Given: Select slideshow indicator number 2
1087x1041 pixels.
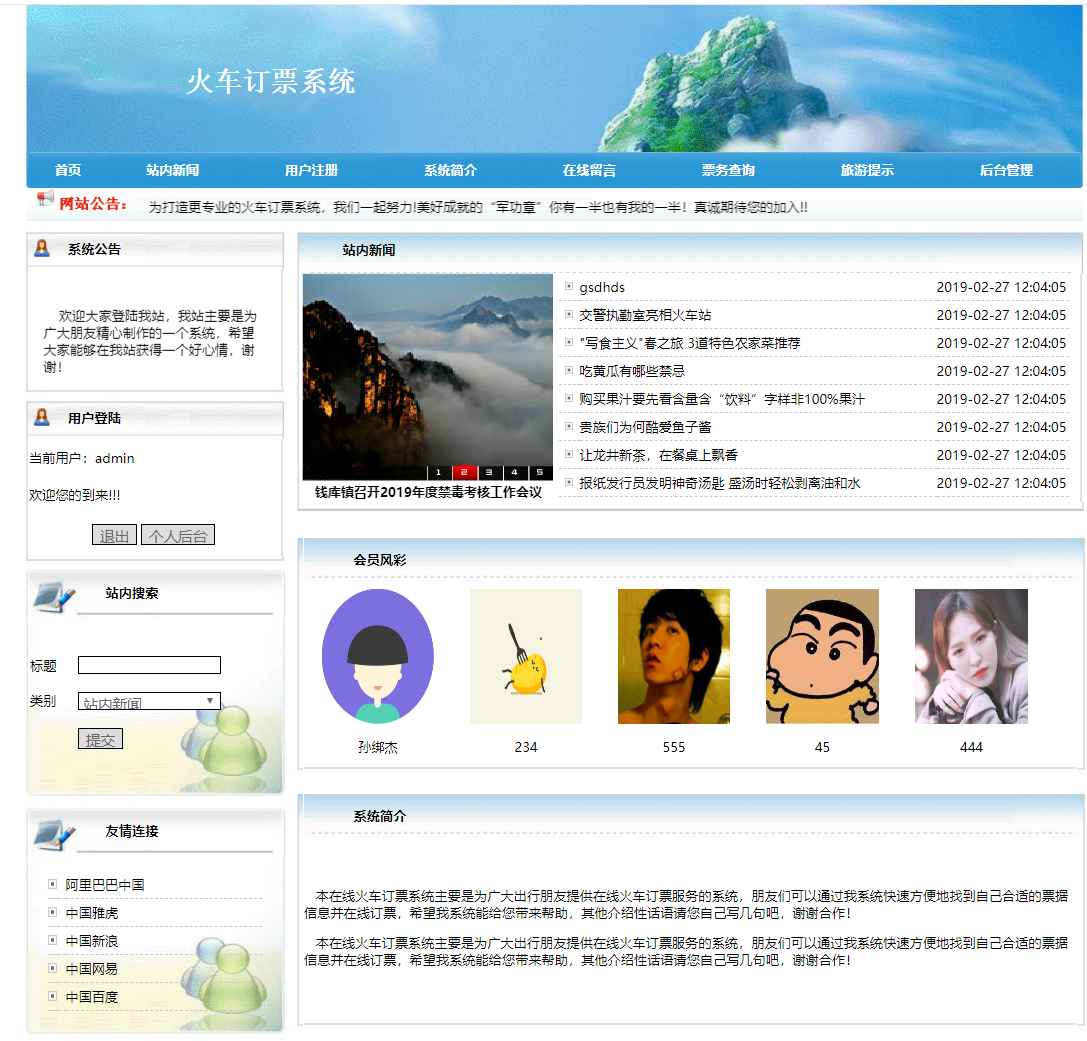Looking at the screenshot, I should pos(465,470).
